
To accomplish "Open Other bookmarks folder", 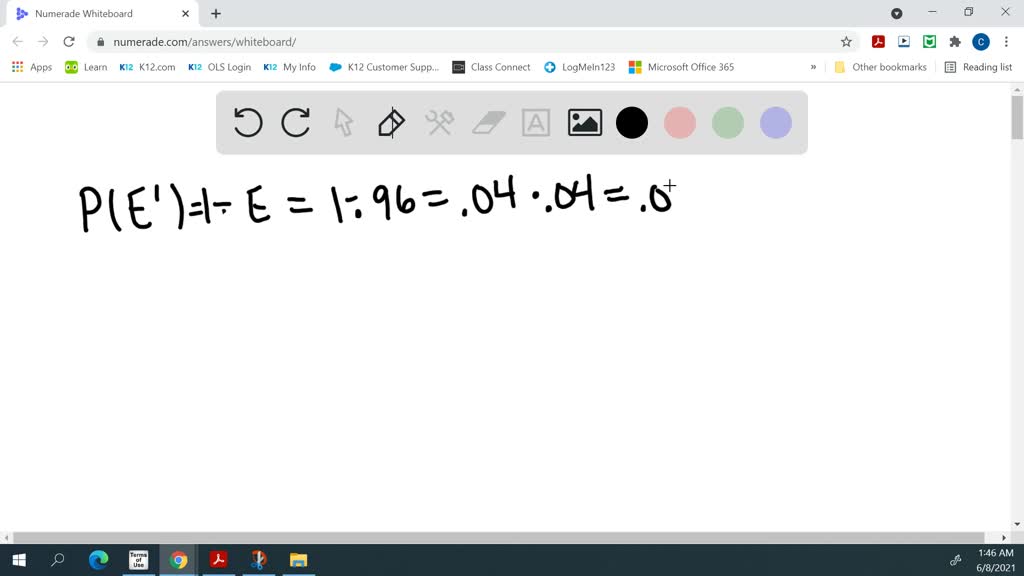I will click(880, 67).
